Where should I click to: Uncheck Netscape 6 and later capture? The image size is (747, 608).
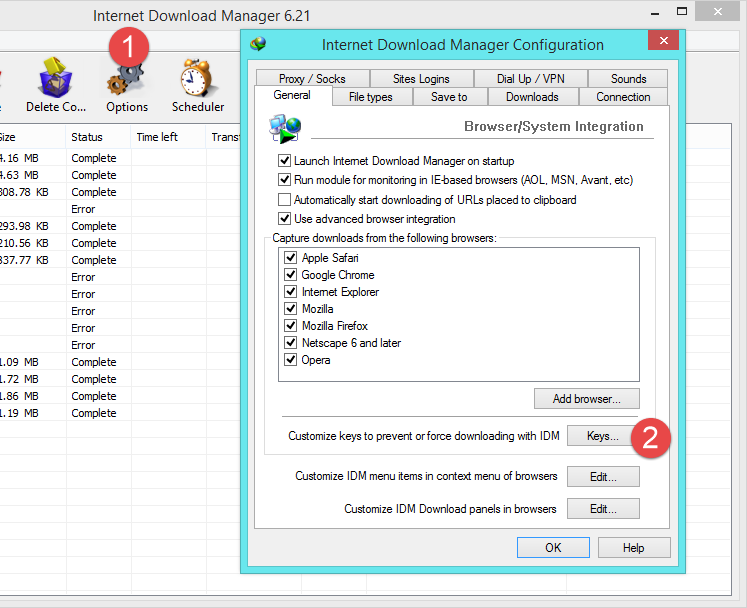coord(291,343)
